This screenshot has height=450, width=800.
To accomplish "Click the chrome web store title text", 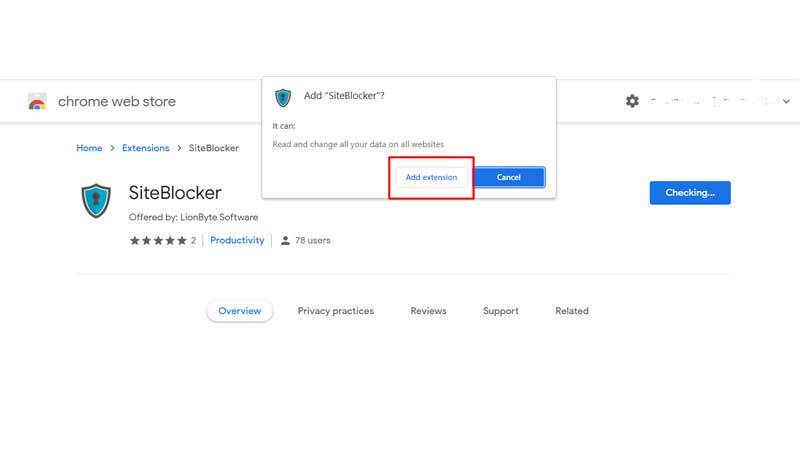I will pos(117,102).
